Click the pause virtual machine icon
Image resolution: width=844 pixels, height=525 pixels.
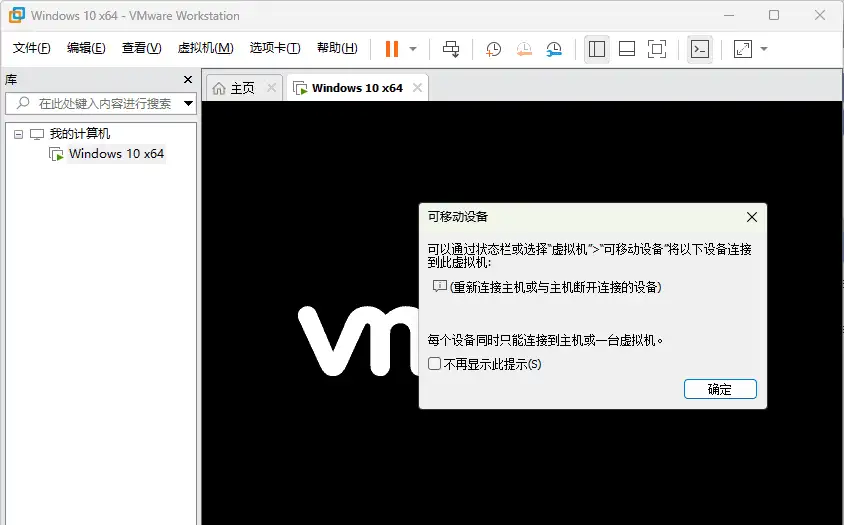click(392, 49)
